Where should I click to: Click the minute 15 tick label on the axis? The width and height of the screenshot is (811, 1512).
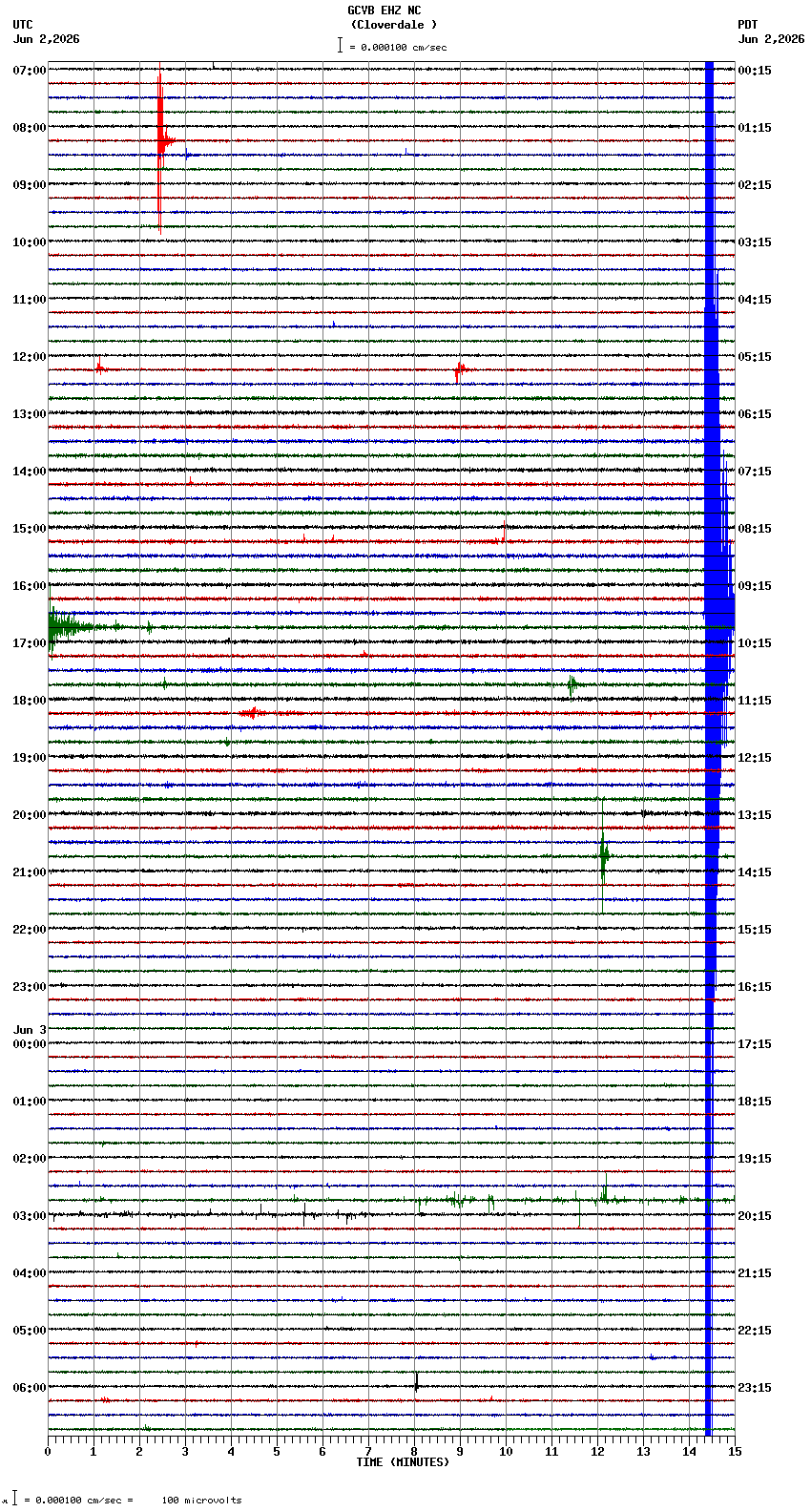735,1452
